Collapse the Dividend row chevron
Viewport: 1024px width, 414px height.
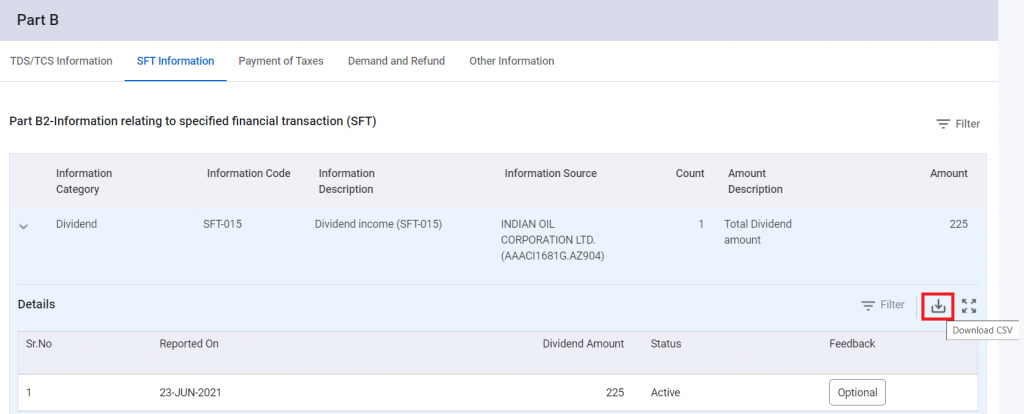click(x=24, y=227)
